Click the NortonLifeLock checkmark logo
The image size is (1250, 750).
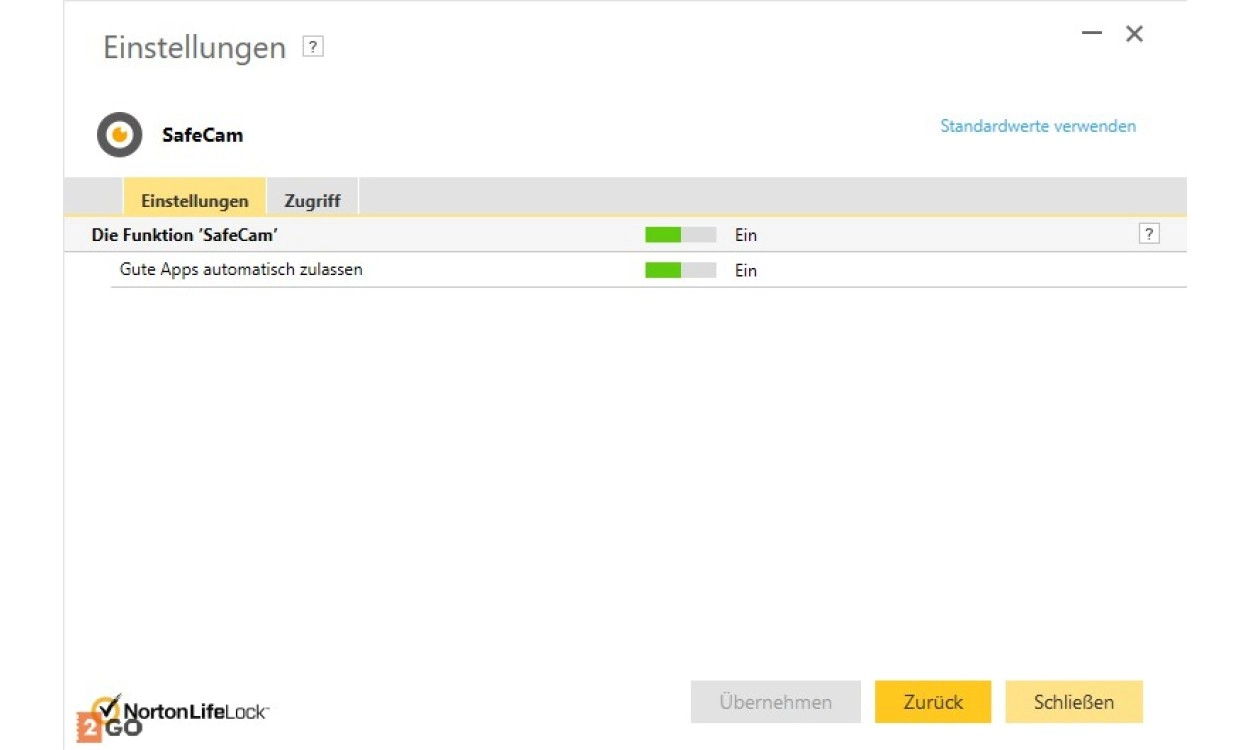107,706
